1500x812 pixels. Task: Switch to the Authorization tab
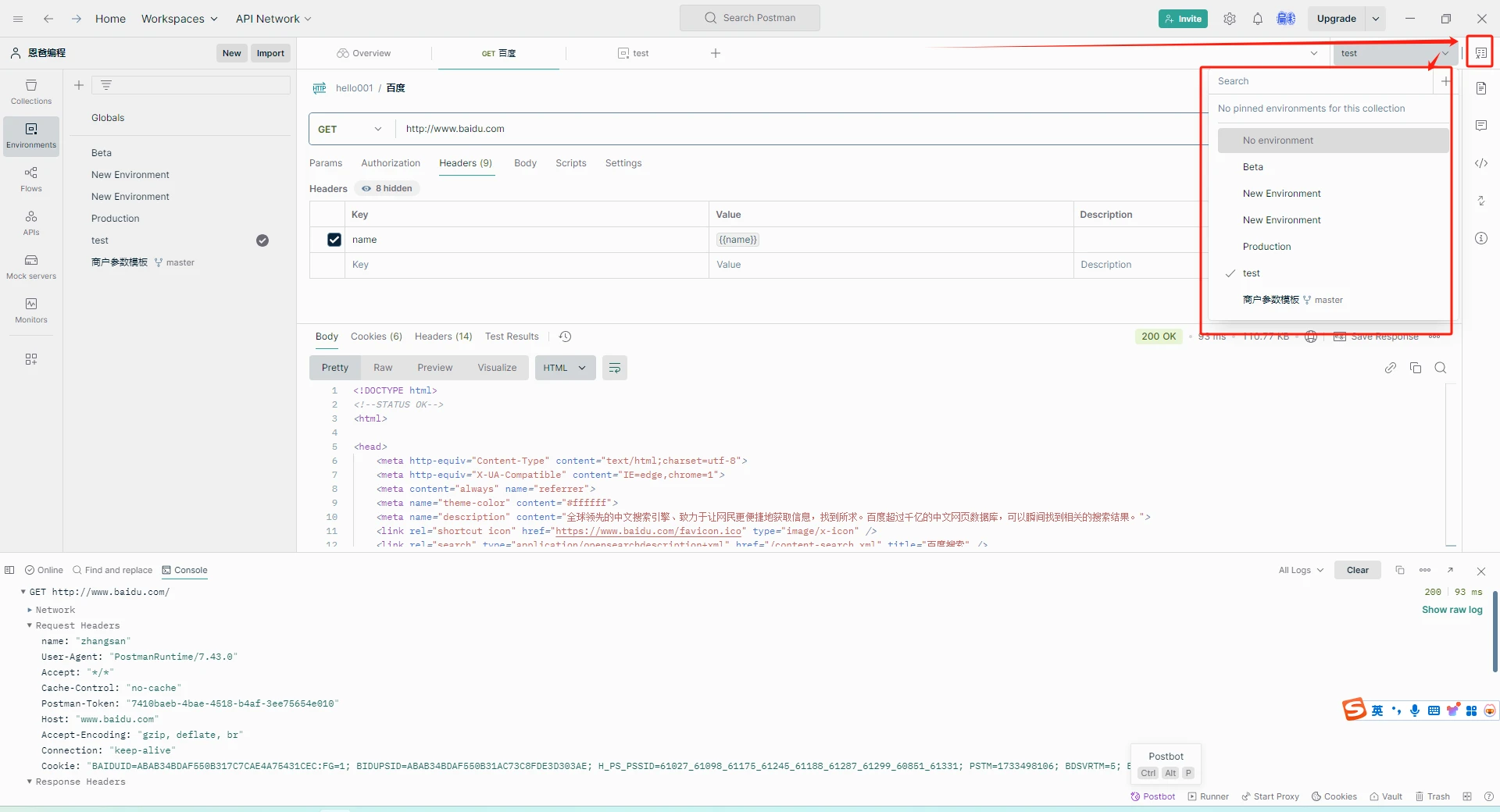(x=391, y=163)
